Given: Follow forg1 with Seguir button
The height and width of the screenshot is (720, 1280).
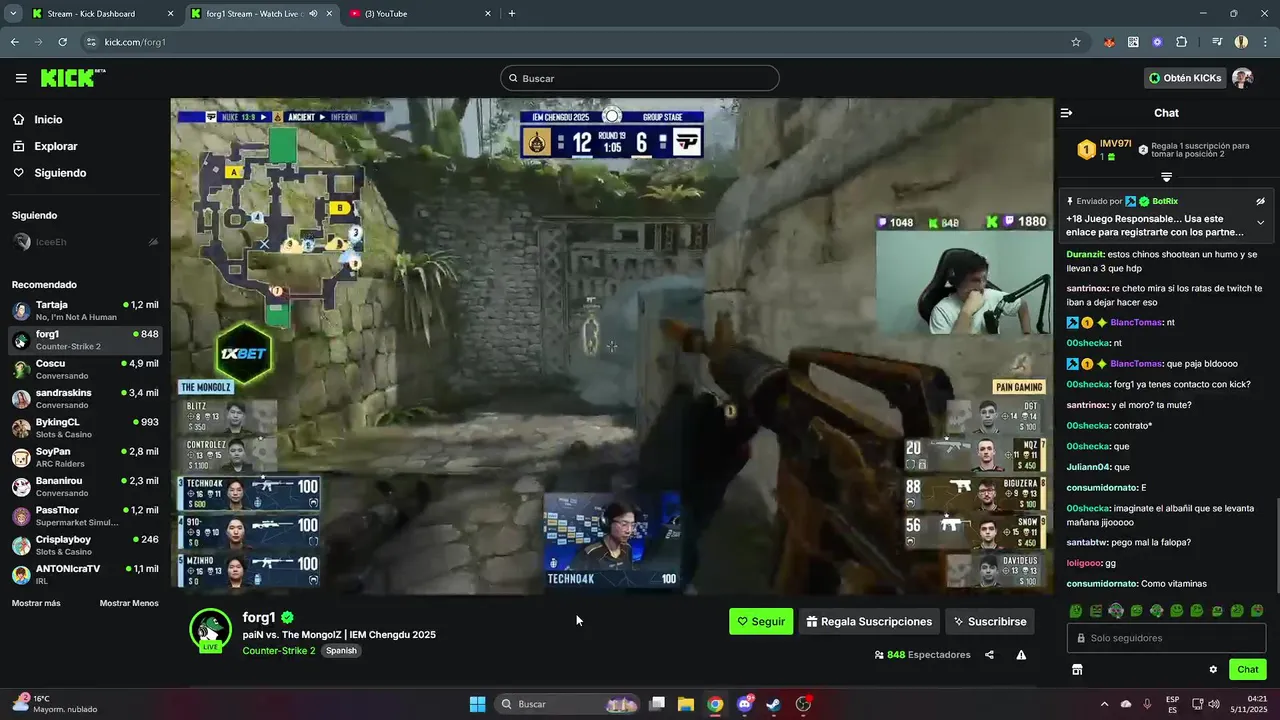Looking at the screenshot, I should [761, 621].
